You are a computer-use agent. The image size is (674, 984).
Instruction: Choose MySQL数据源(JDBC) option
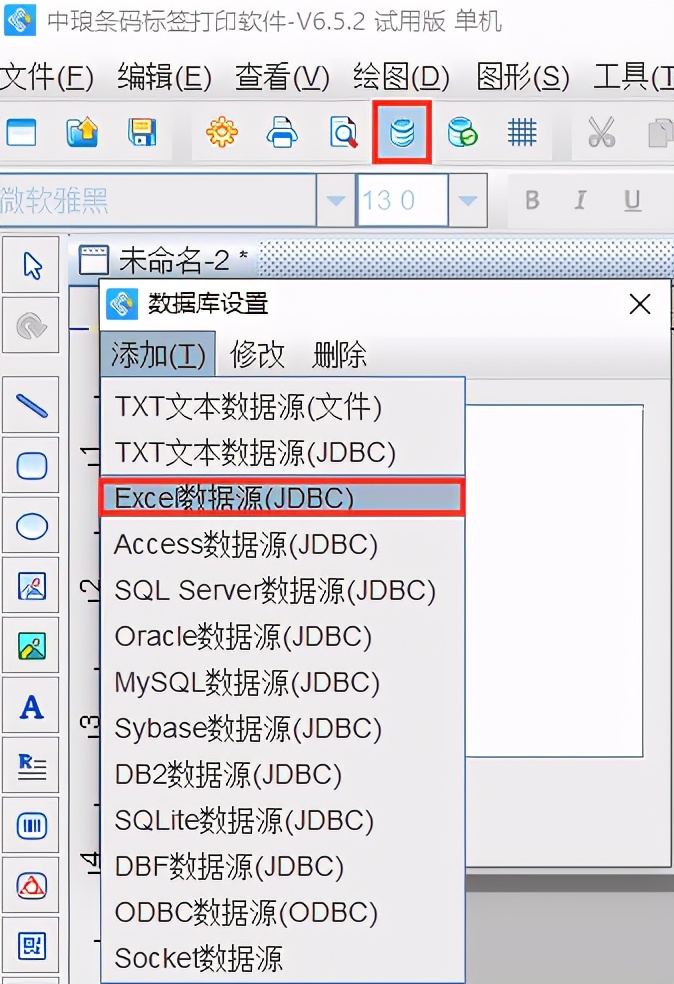pyautogui.click(x=282, y=682)
